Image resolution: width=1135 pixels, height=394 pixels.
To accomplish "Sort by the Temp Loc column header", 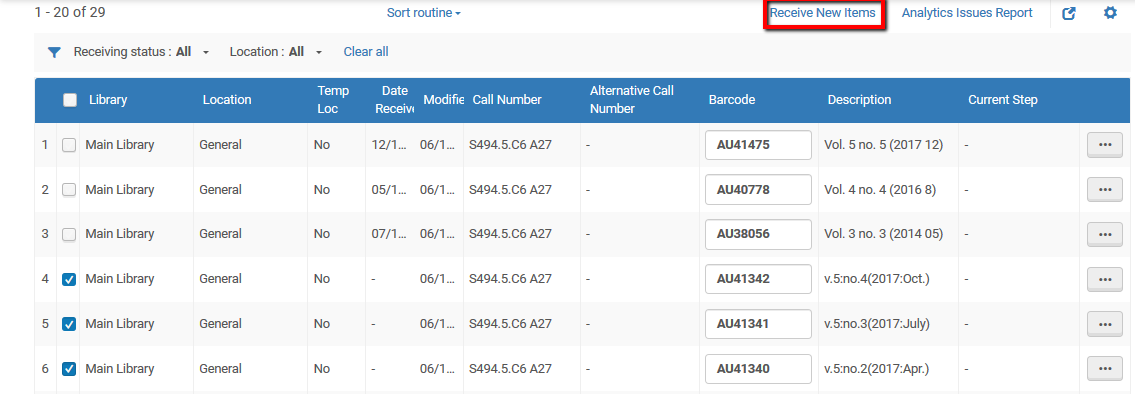I will point(333,100).
